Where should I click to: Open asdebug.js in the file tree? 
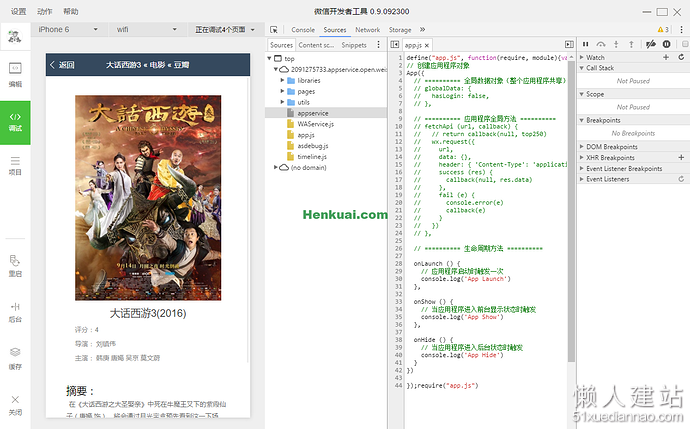[x=313, y=146]
